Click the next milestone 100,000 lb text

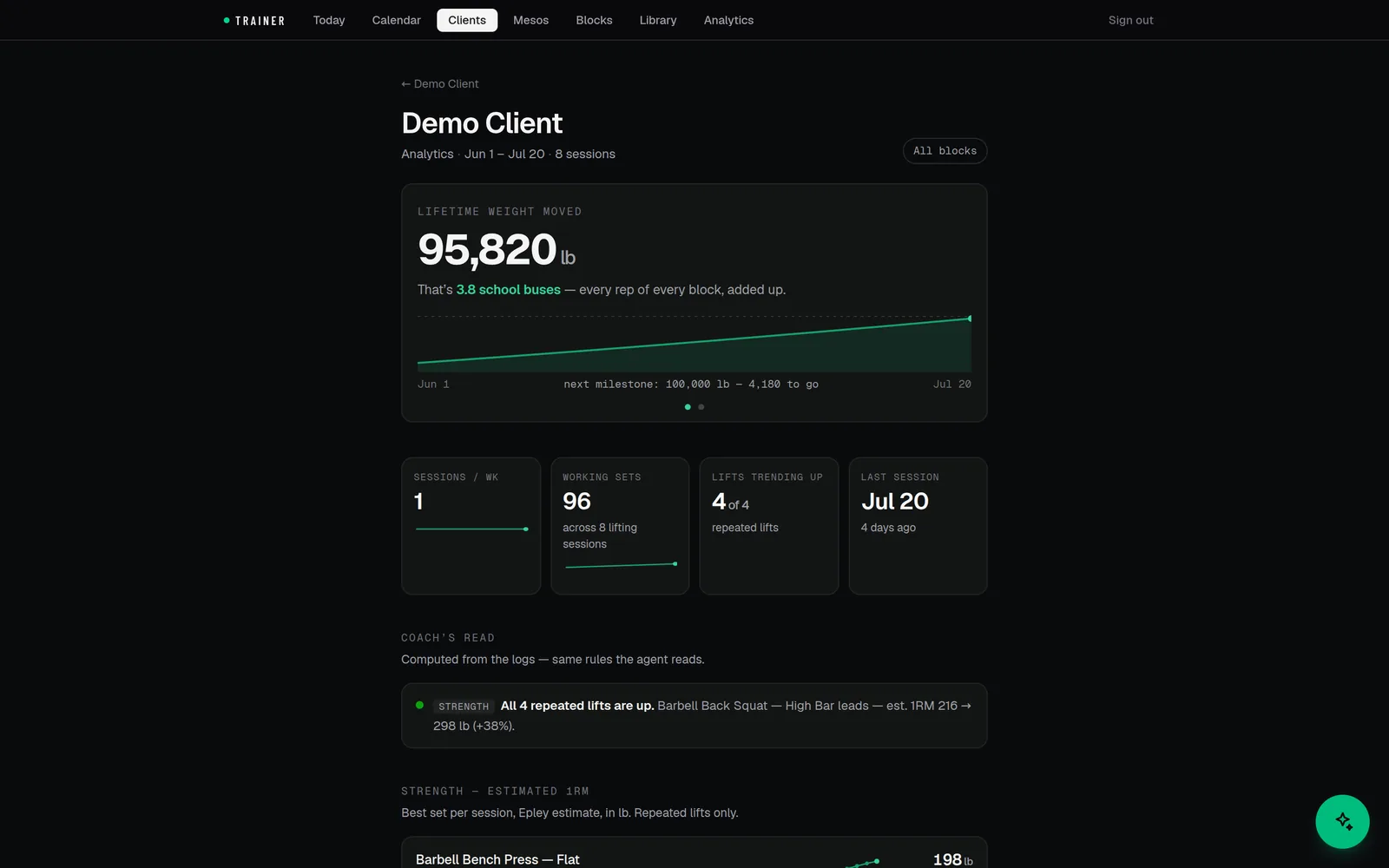[691, 384]
